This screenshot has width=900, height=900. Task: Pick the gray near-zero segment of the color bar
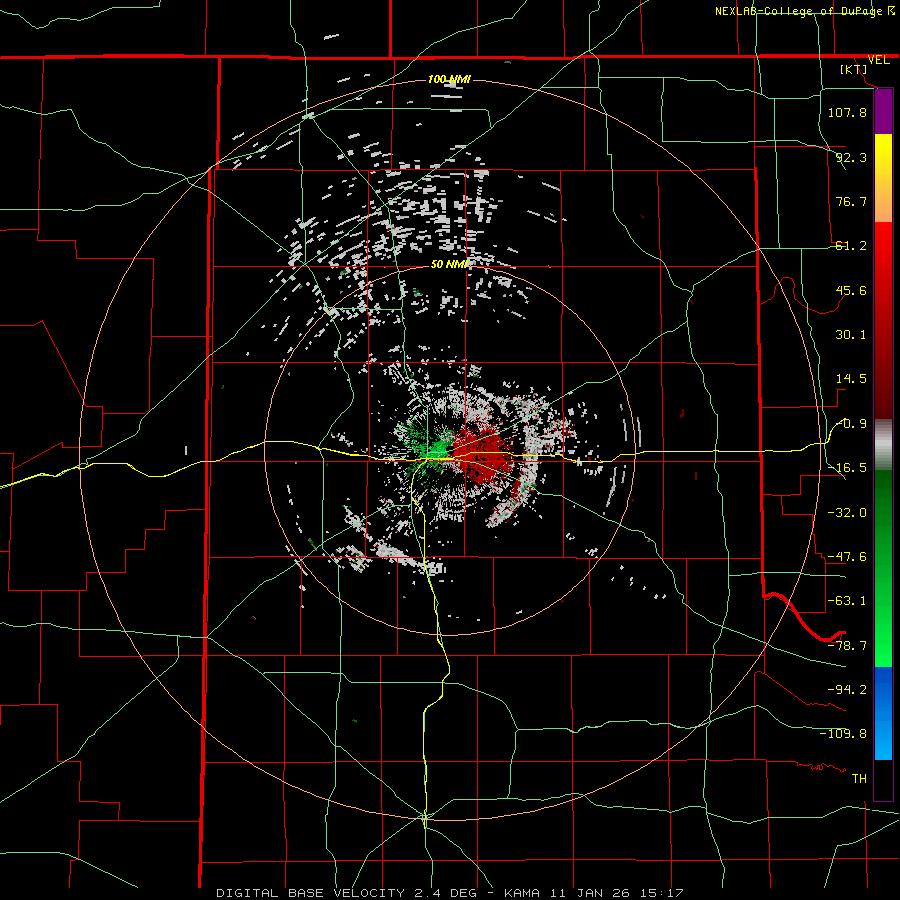(x=883, y=445)
